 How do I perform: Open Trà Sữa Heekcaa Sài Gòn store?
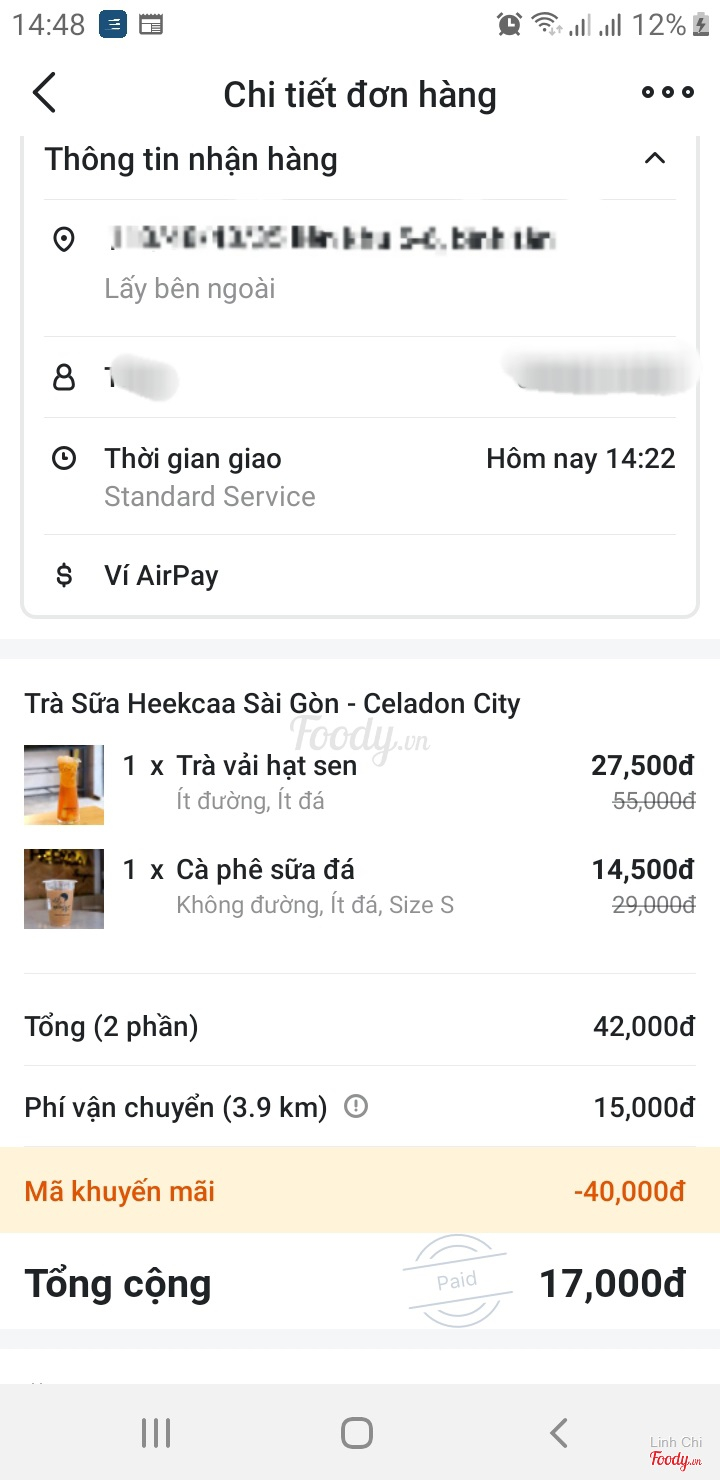272,703
